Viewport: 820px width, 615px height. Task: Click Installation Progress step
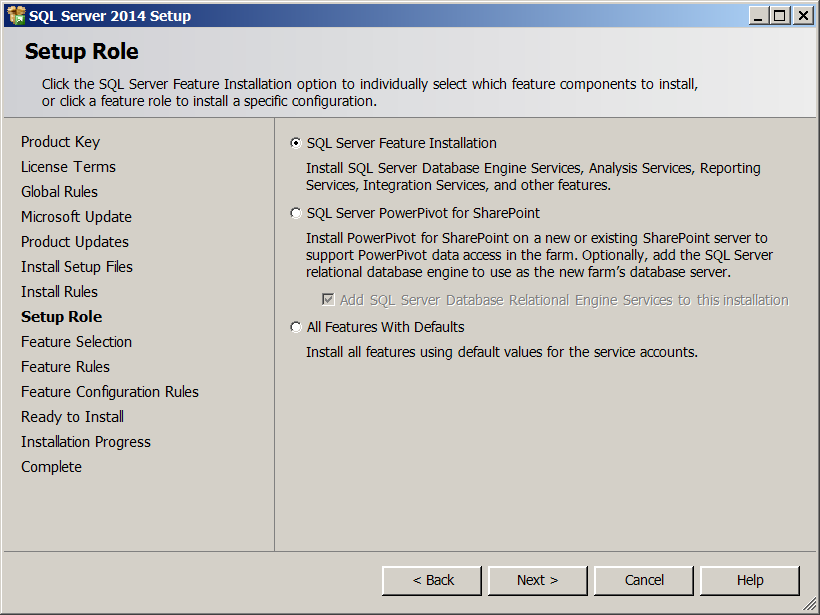86,442
